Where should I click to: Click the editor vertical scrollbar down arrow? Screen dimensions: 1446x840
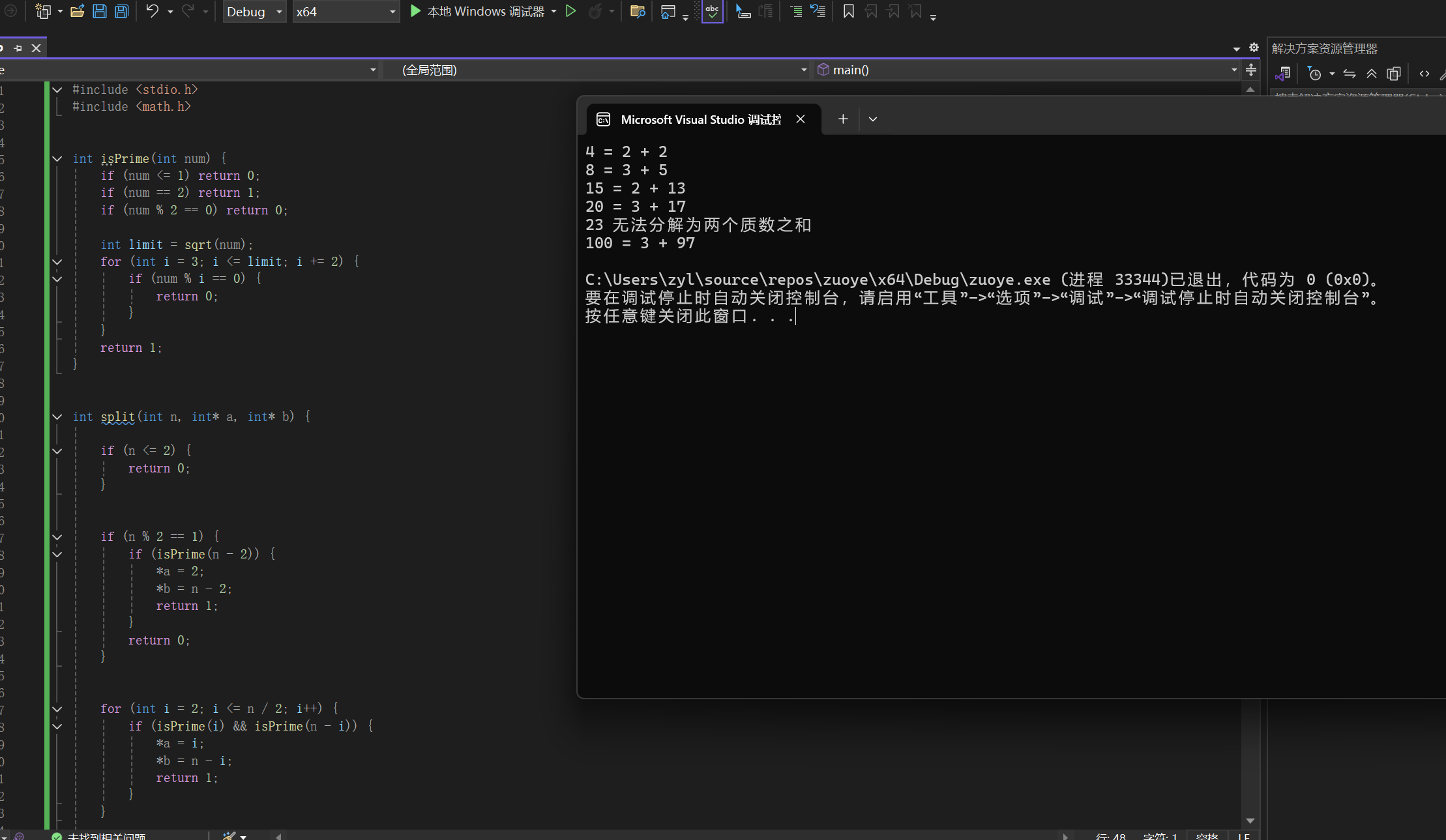coord(1250,820)
